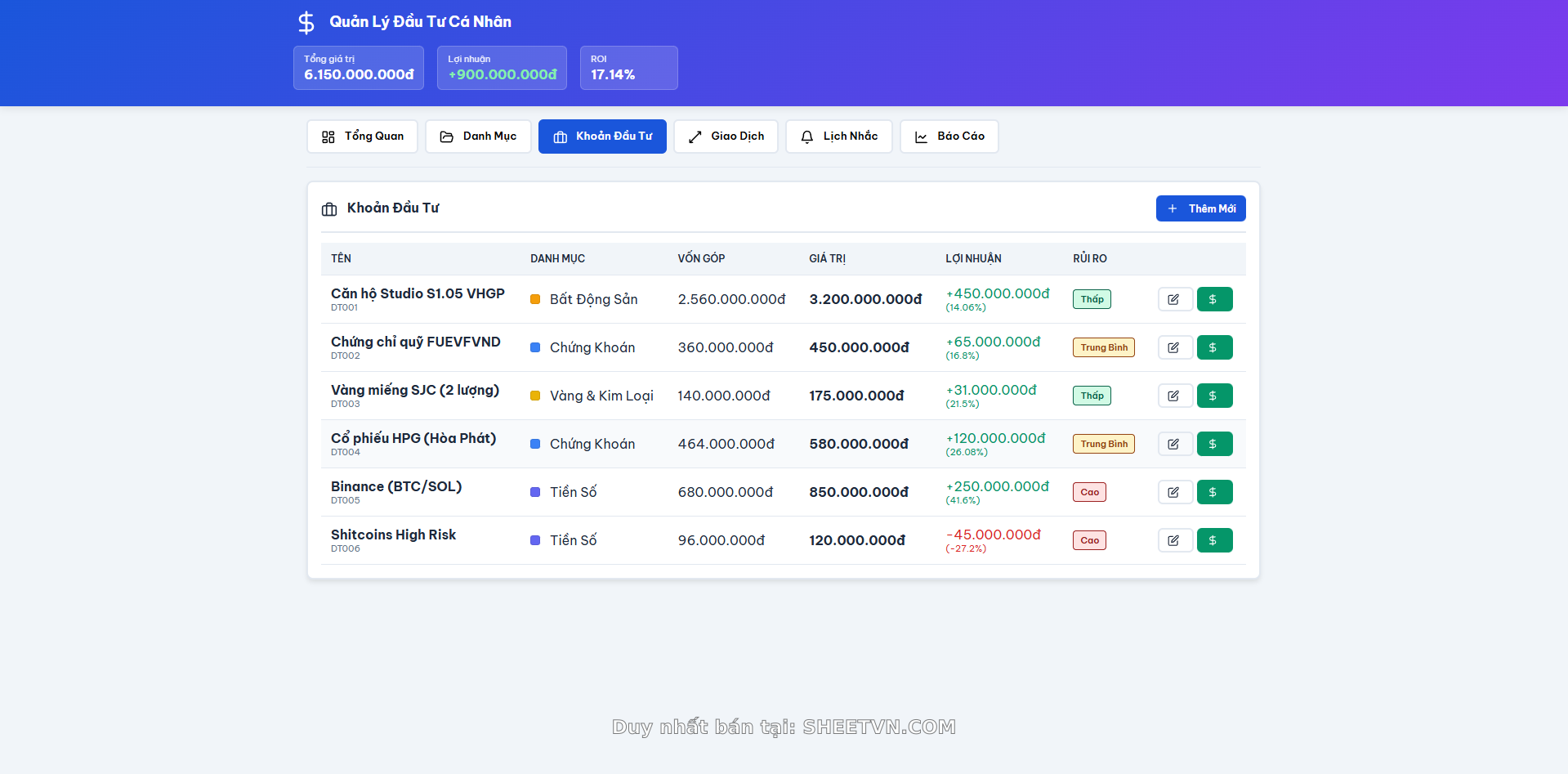Select the Shitcoins High Risk name
Image resolution: width=1568 pixels, height=774 pixels.
coord(393,535)
